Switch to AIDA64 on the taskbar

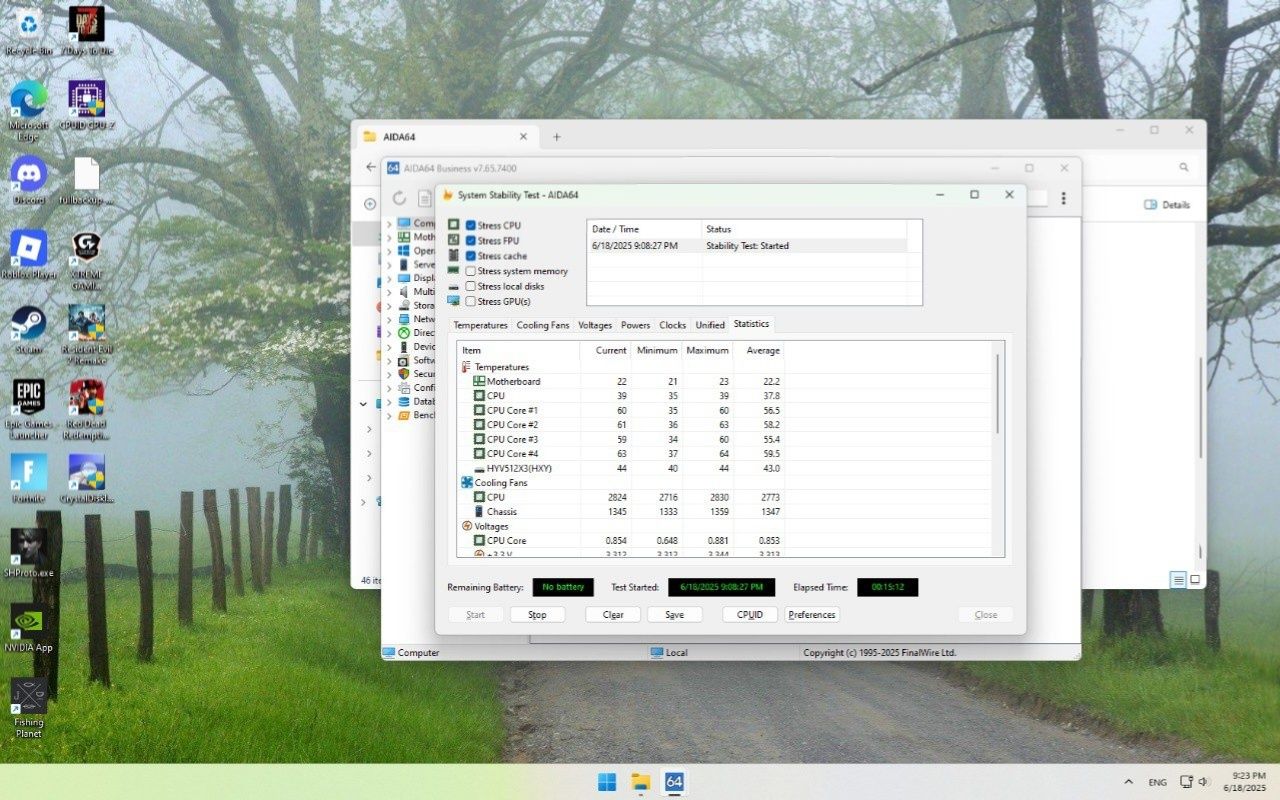[674, 781]
